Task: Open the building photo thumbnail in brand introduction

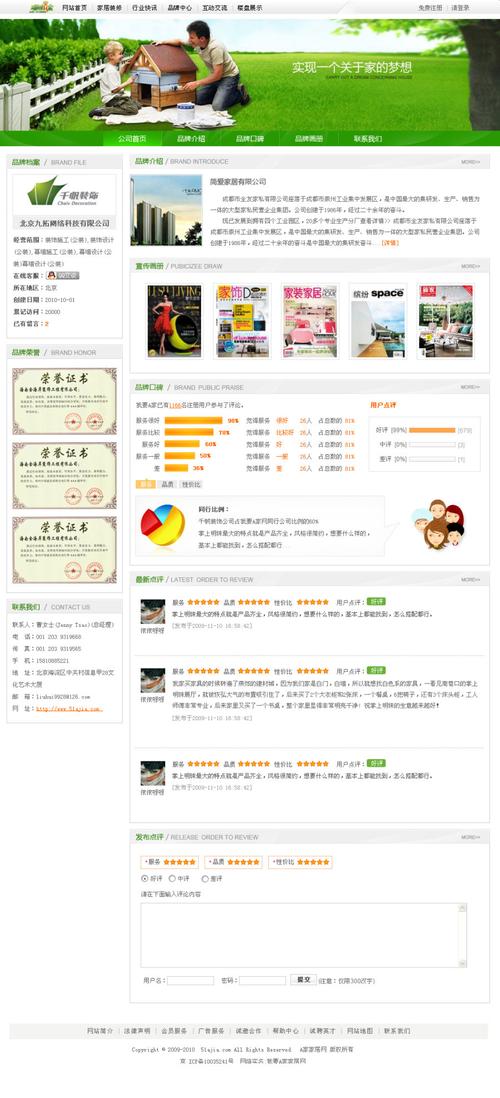Action: [x=166, y=209]
